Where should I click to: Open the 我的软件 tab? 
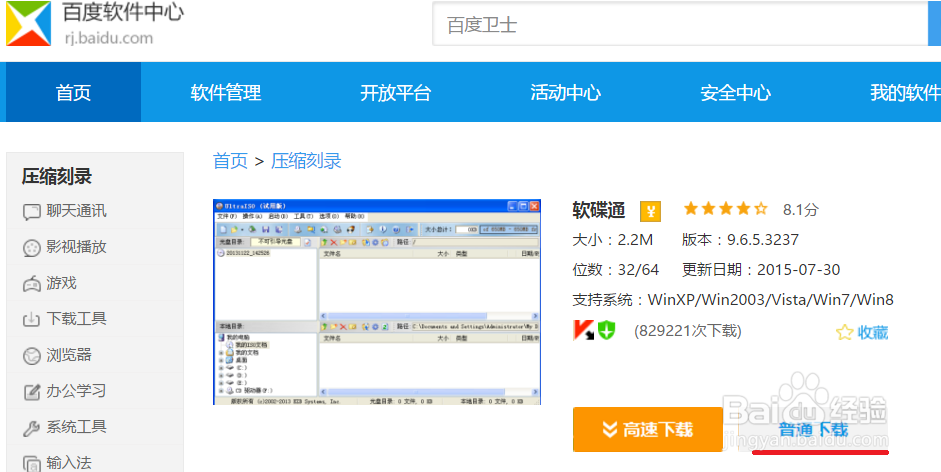(x=905, y=92)
